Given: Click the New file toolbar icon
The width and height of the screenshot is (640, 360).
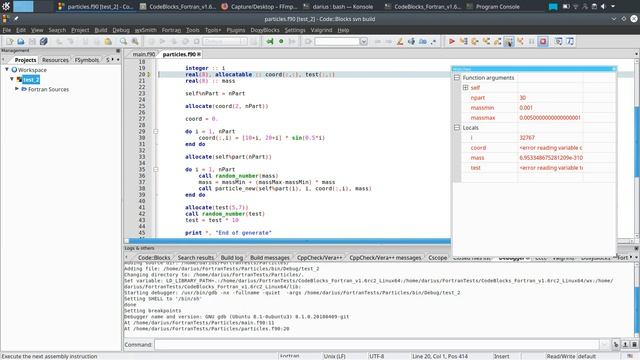Looking at the screenshot, I should coord(9,41).
